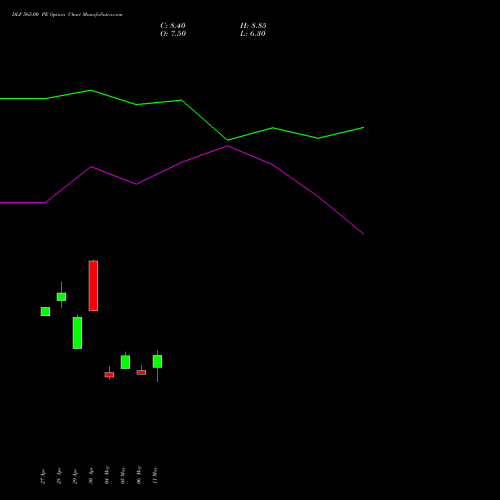The image size is (500, 500).
Task: Select the small green candle for 27 Apr
Action: 45,311
